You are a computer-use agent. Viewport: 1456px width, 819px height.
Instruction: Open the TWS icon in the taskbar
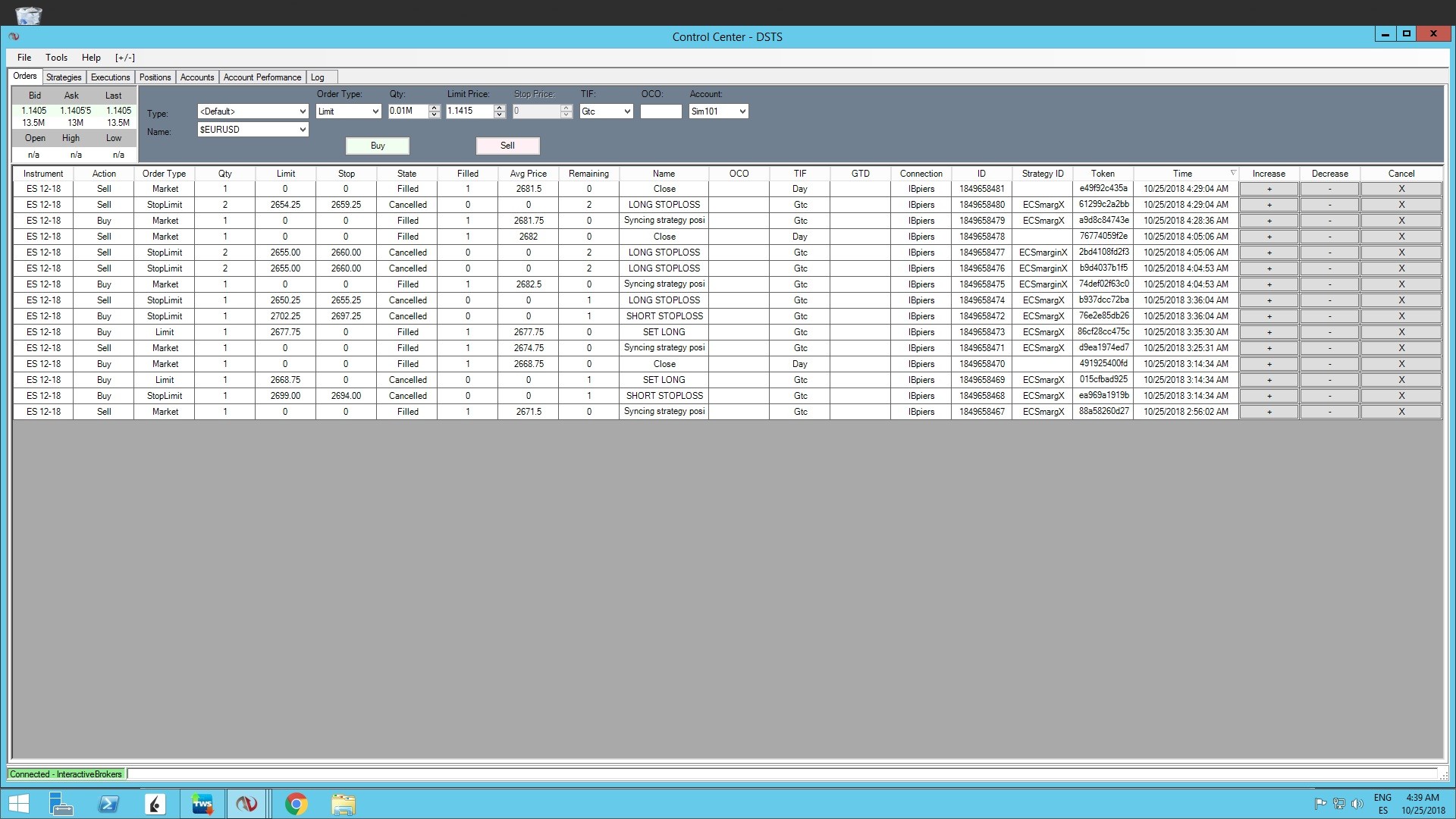coord(202,804)
